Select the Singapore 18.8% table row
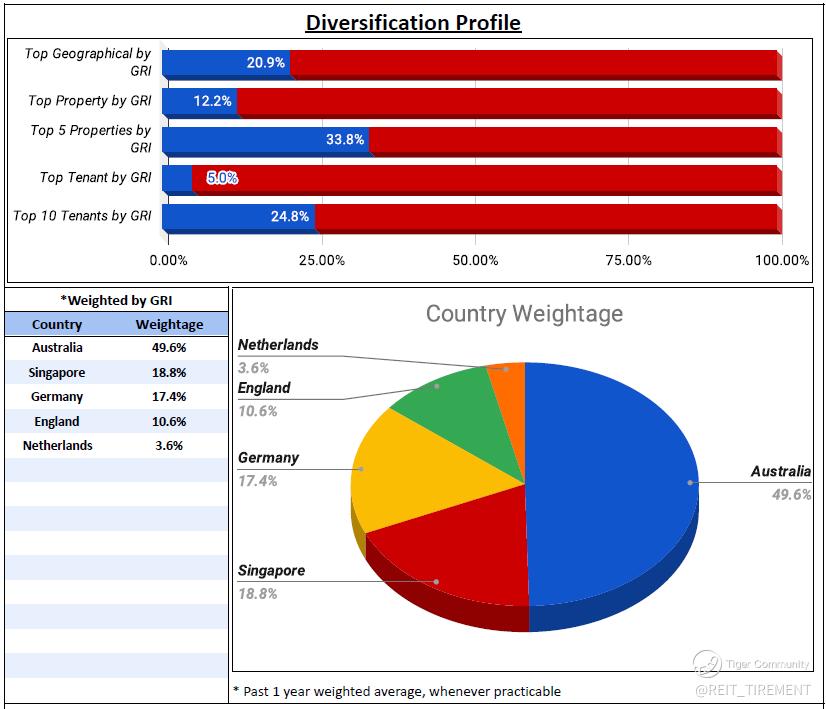 [x=116, y=372]
